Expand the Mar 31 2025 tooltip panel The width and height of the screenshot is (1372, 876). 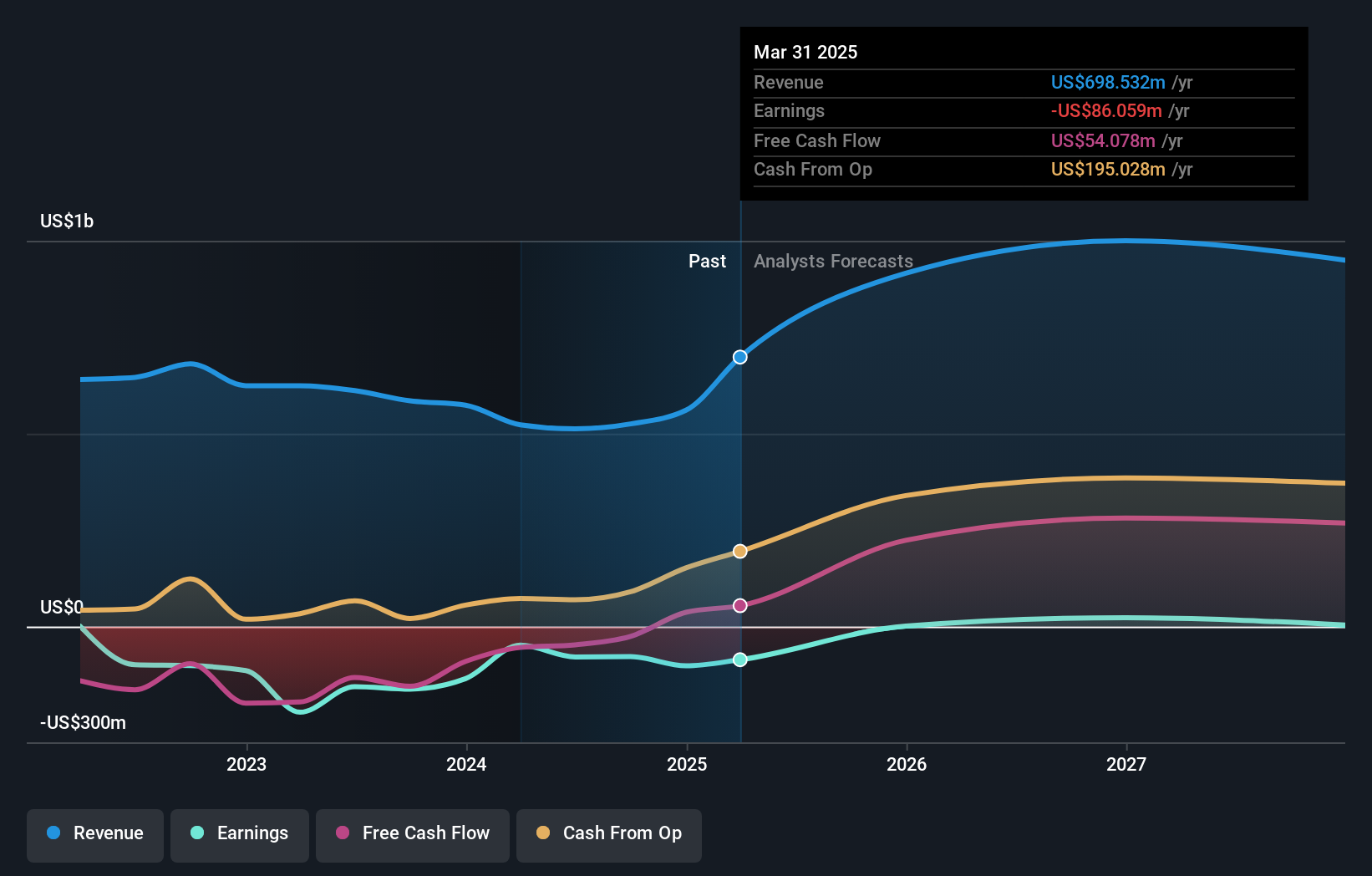point(805,52)
